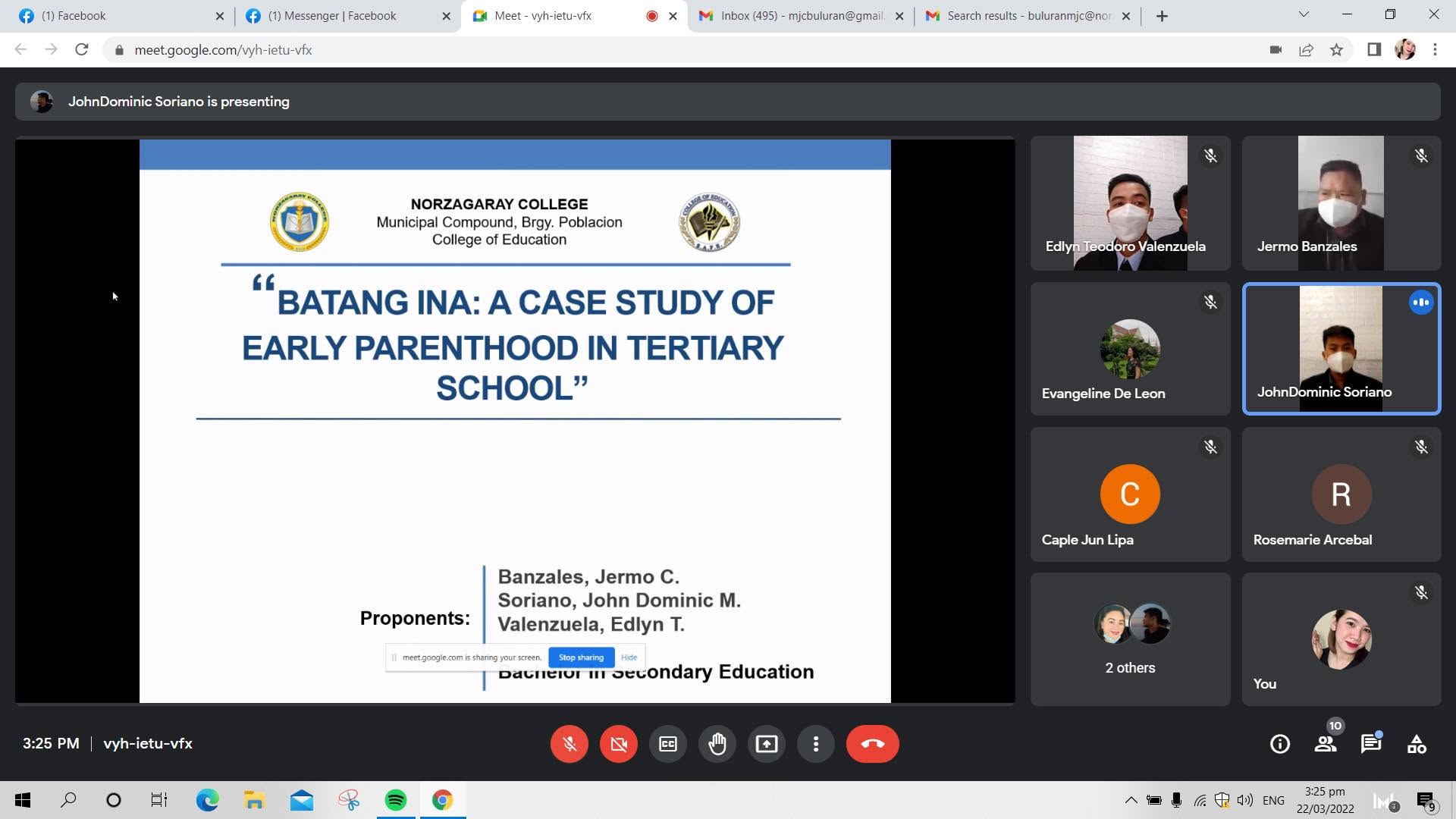Open Windows notification center icon
The height and width of the screenshot is (819, 1456).
tap(1426, 801)
